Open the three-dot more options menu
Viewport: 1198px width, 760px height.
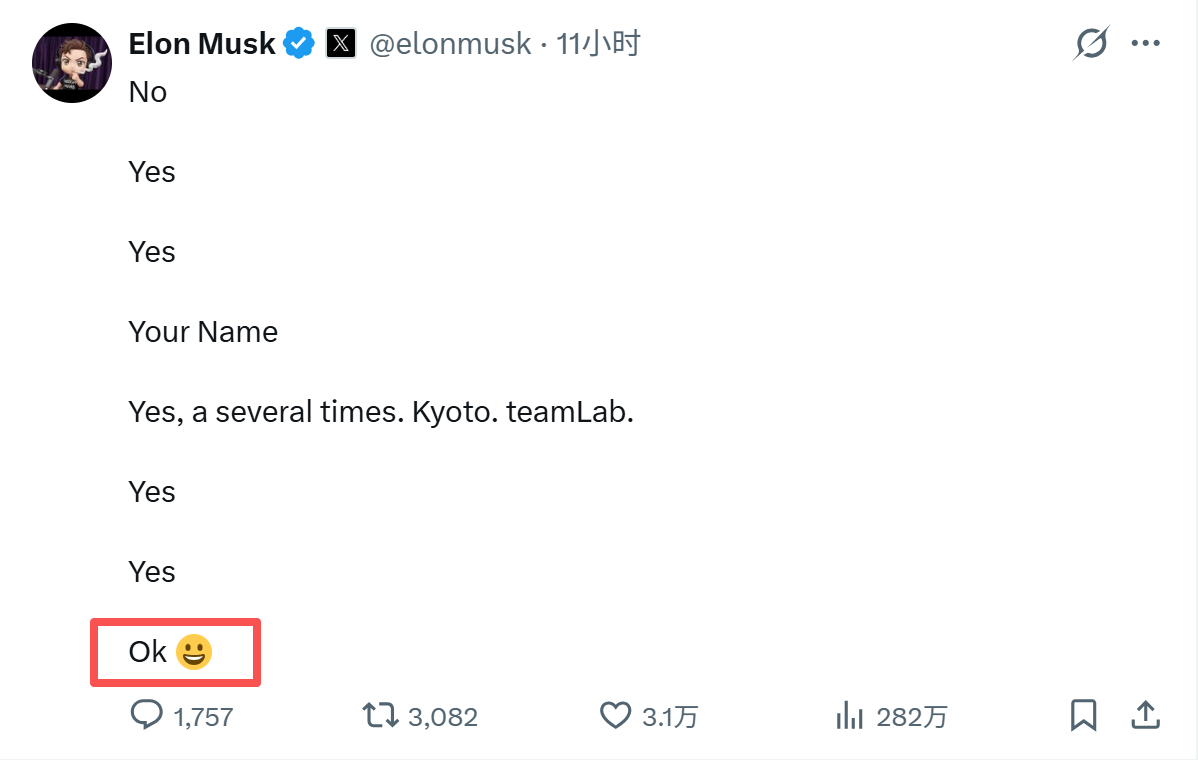point(1145,44)
